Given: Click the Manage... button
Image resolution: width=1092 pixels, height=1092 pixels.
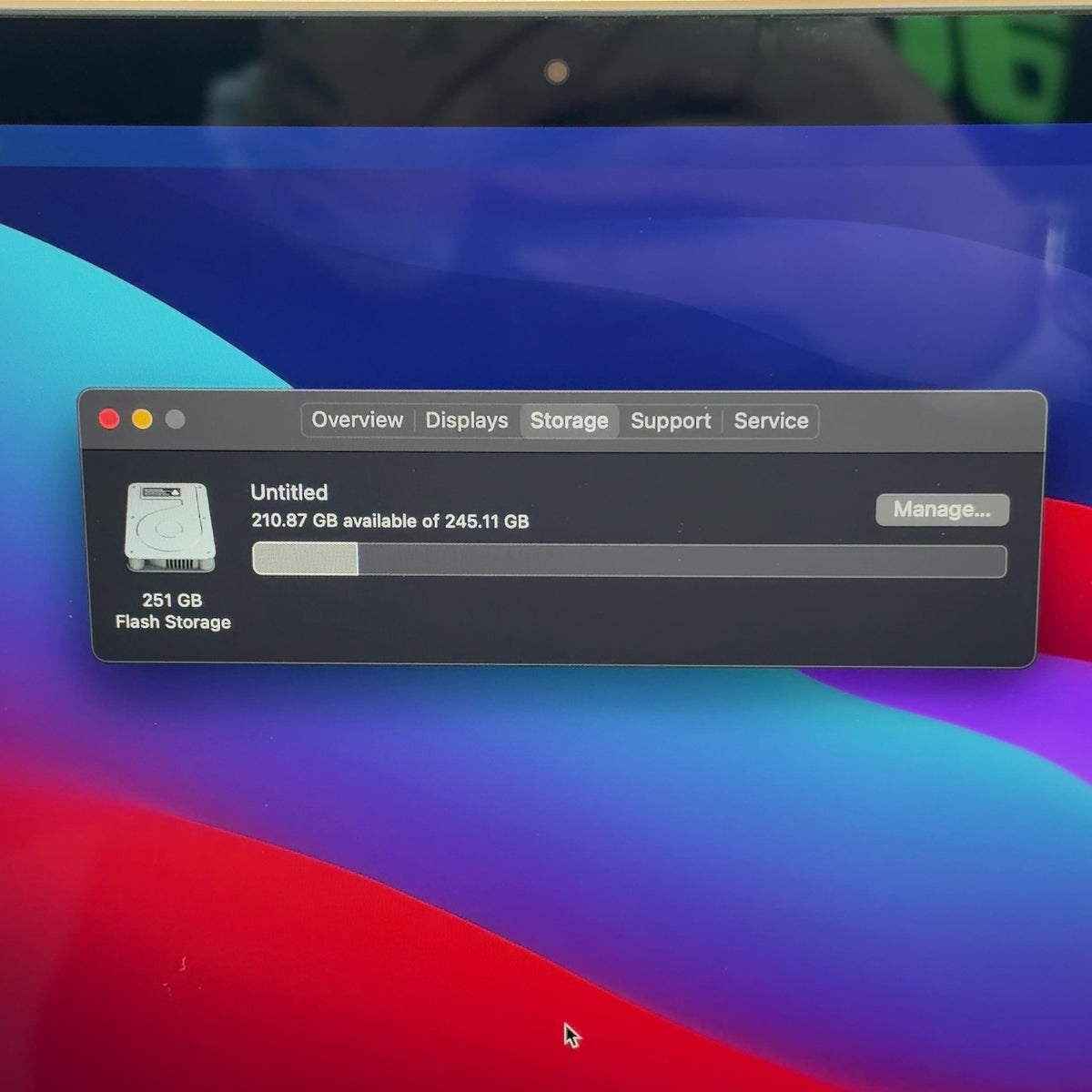Looking at the screenshot, I should click(942, 510).
